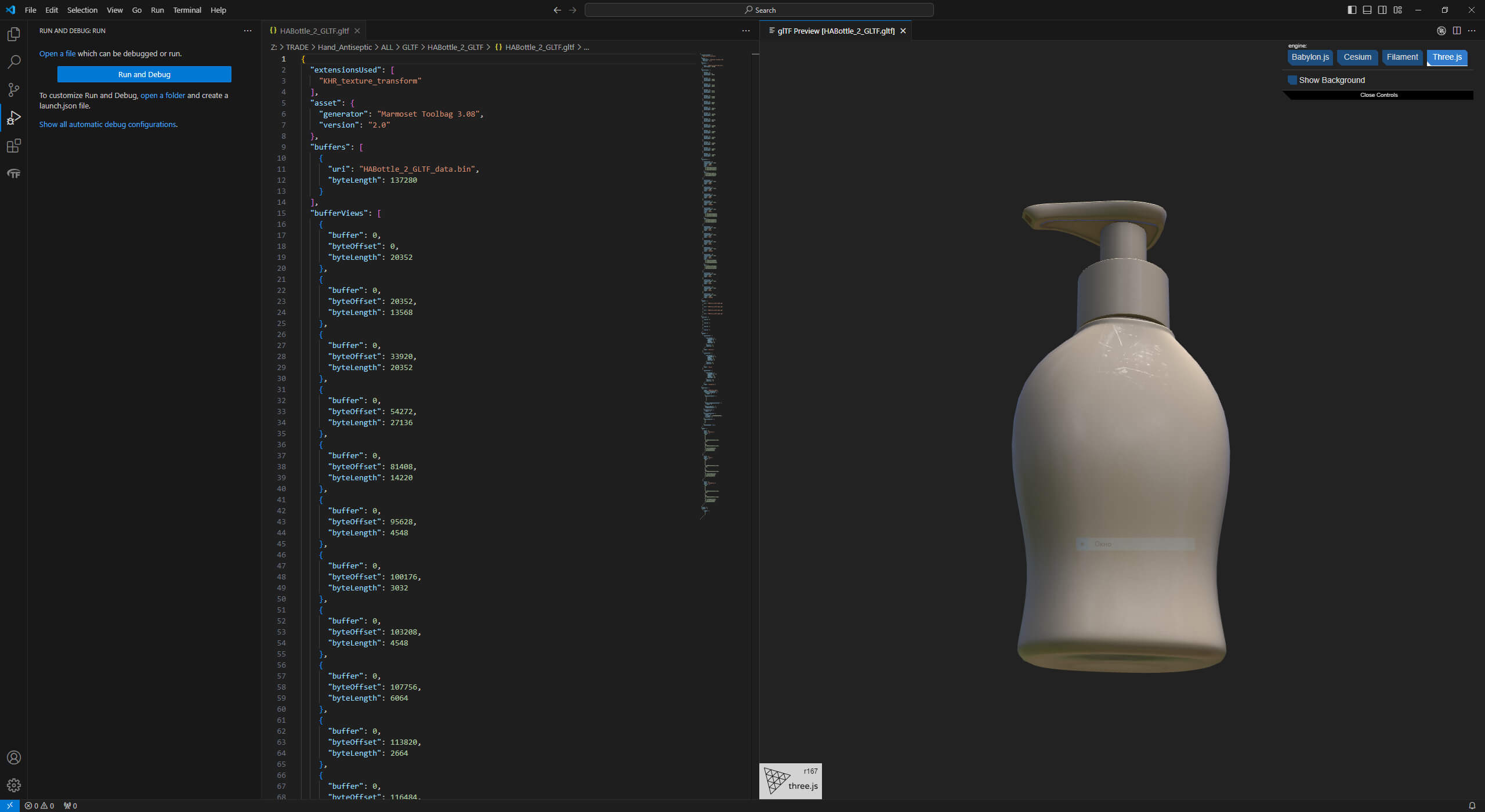This screenshot has width=1485, height=812.
Task: Open Run and Debug panel more actions
Action: [x=248, y=31]
